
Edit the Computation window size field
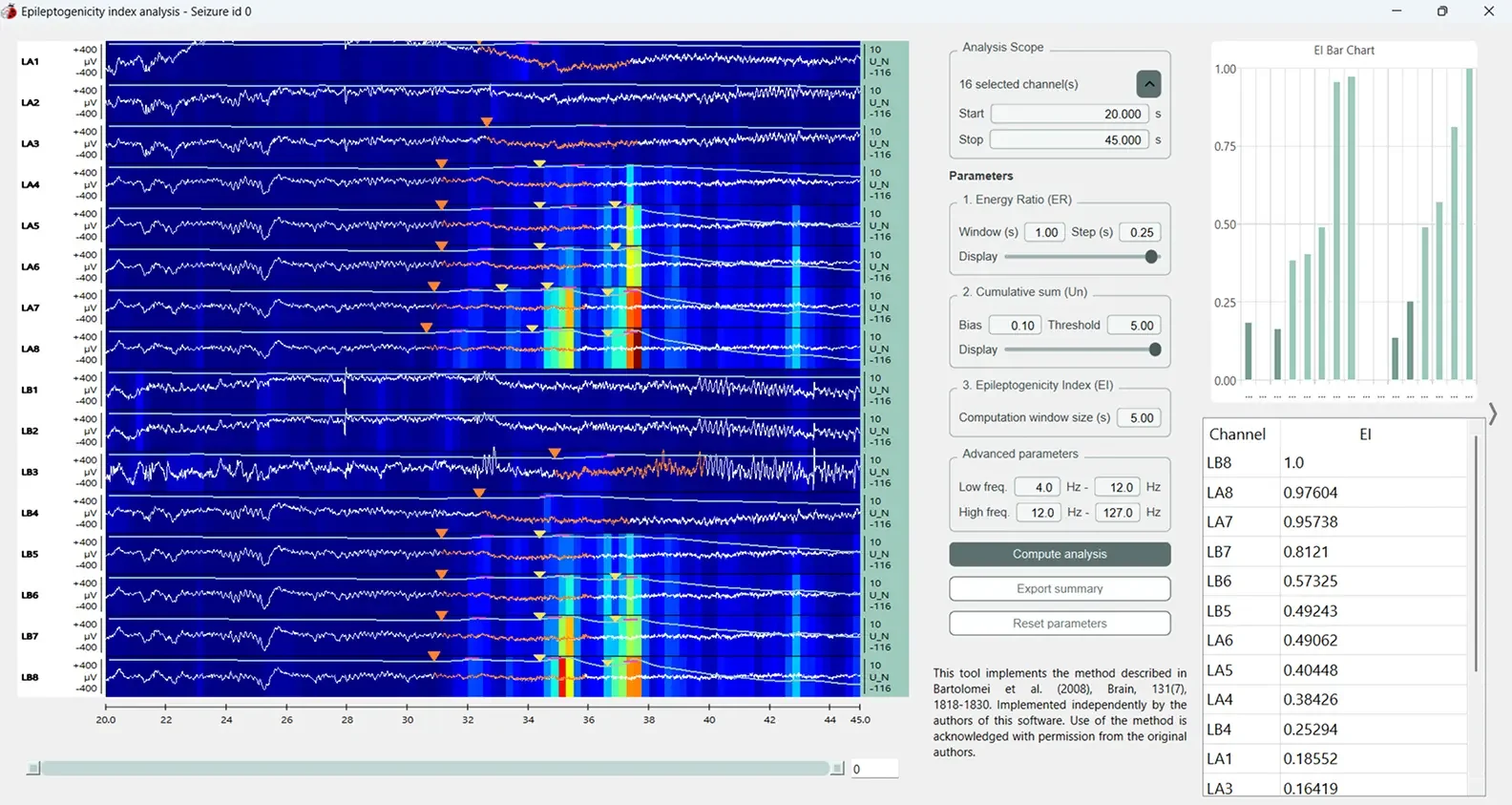point(1138,417)
